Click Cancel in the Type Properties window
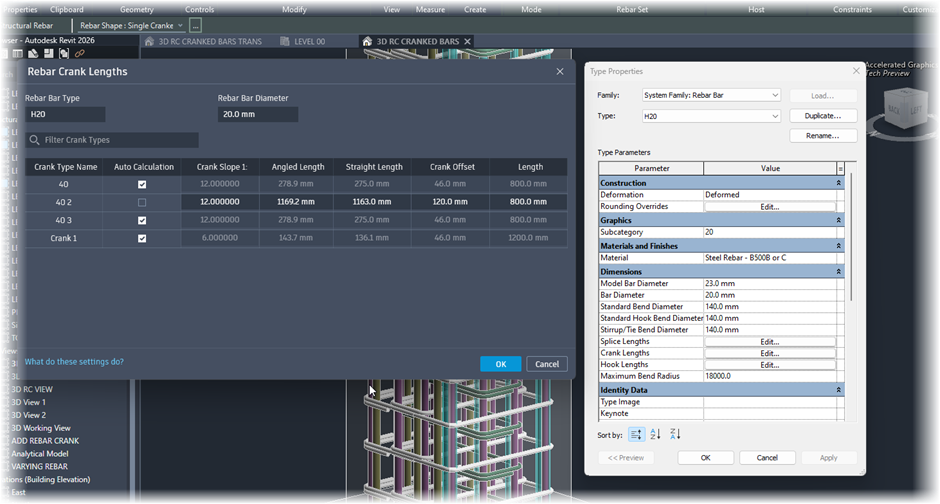The width and height of the screenshot is (940, 504). tap(767, 458)
